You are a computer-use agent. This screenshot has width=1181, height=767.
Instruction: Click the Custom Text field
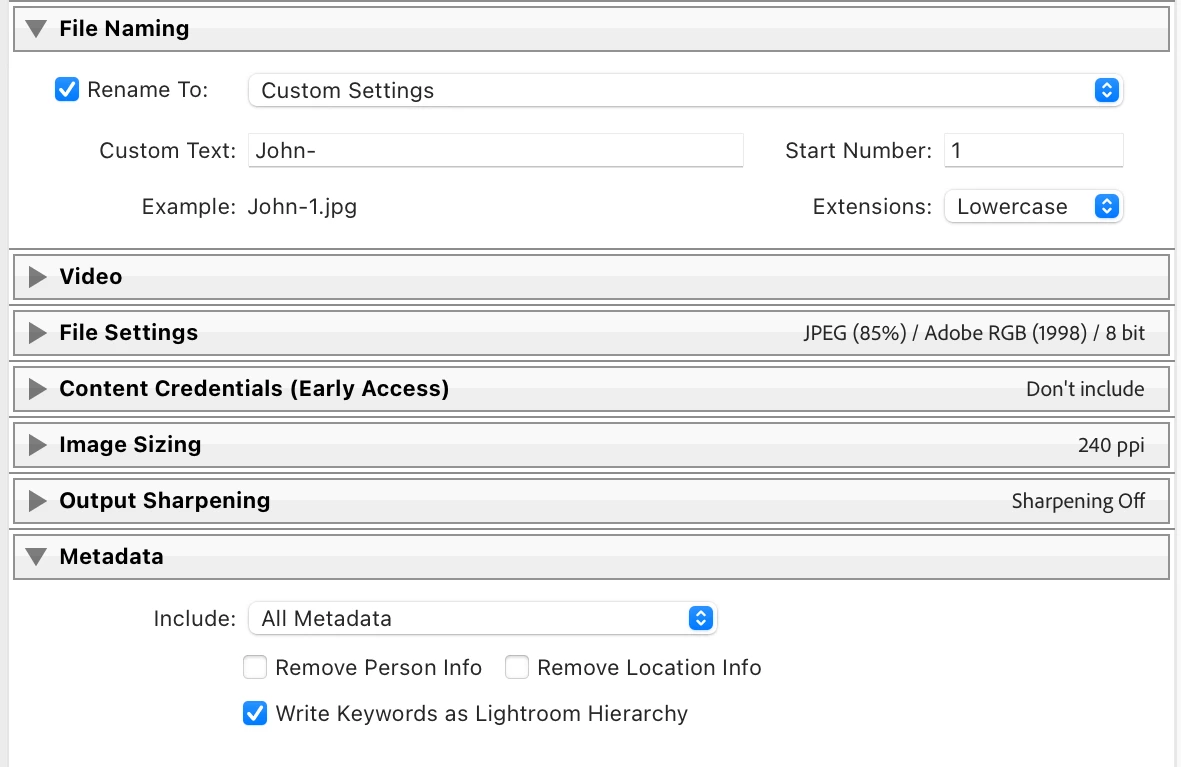pyautogui.click(x=495, y=151)
